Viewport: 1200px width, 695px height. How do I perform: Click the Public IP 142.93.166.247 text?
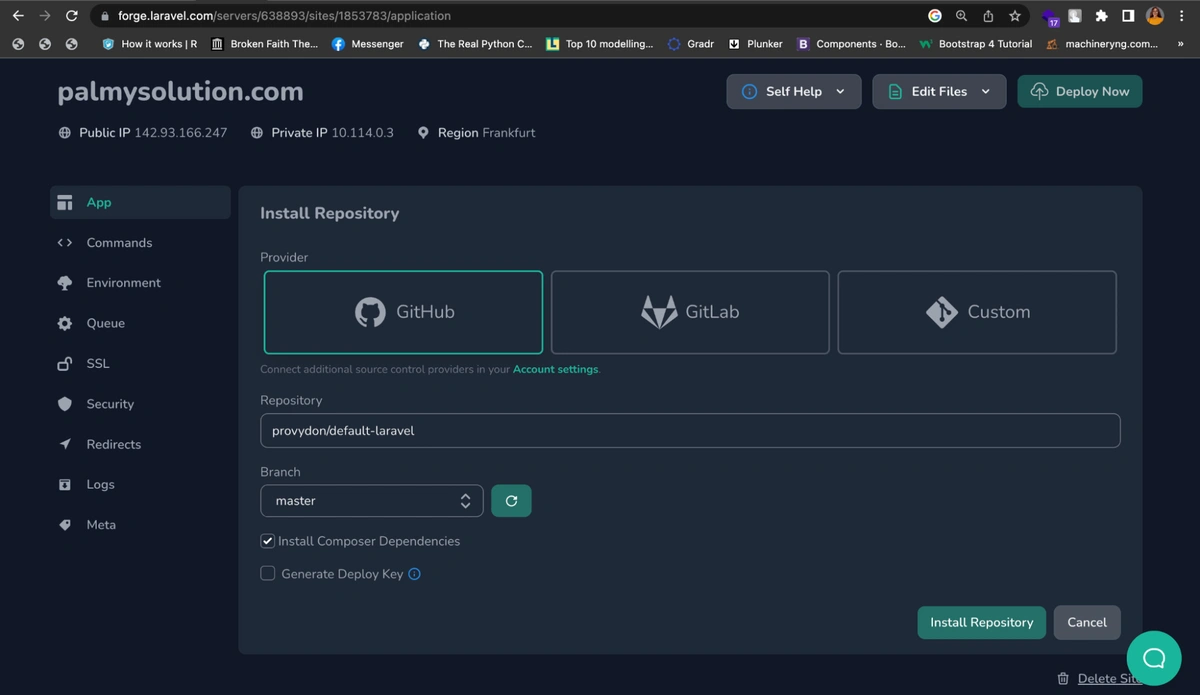pyautogui.click(x=153, y=133)
